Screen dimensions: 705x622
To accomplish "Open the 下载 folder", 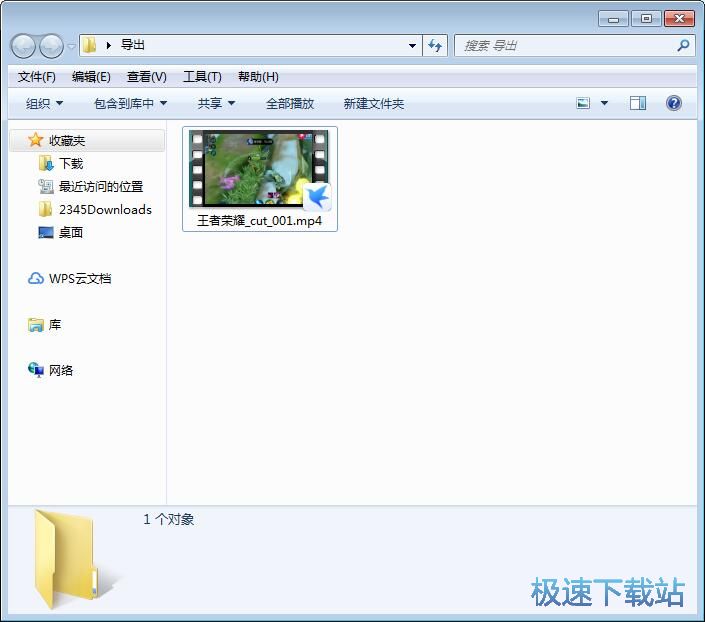I will (x=71, y=164).
